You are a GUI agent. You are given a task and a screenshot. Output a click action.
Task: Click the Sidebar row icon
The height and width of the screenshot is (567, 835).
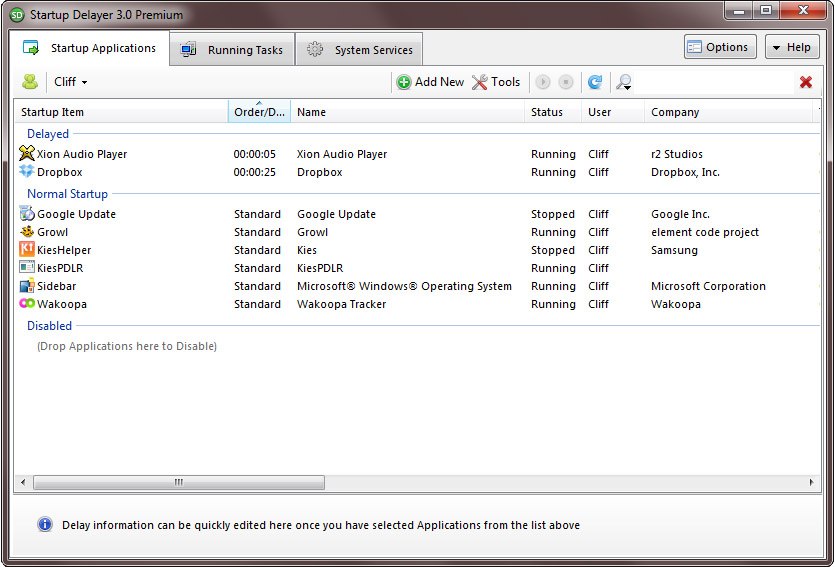click(x=27, y=285)
